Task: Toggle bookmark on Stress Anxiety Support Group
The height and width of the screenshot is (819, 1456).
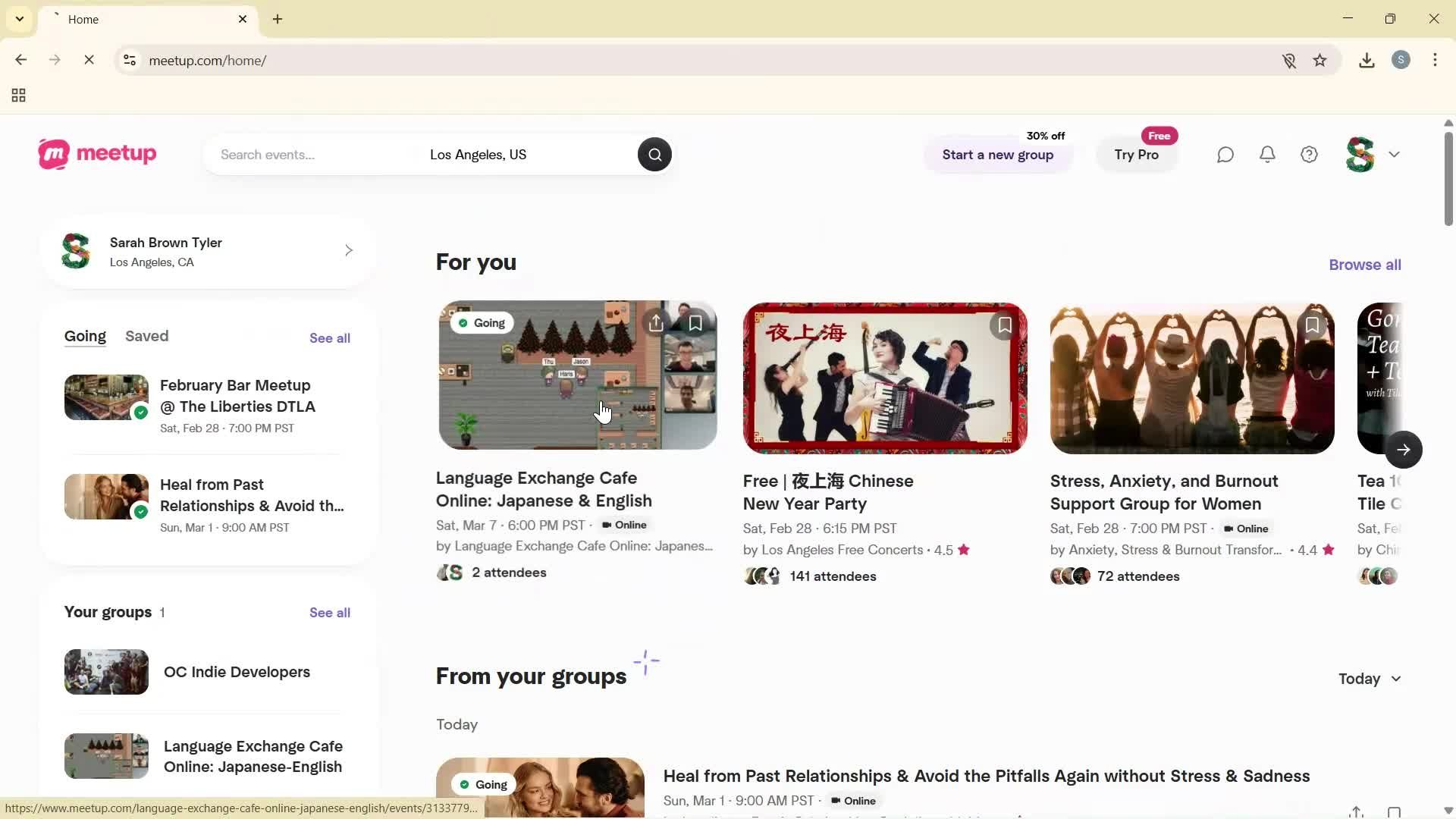Action: click(x=1312, y=326)
